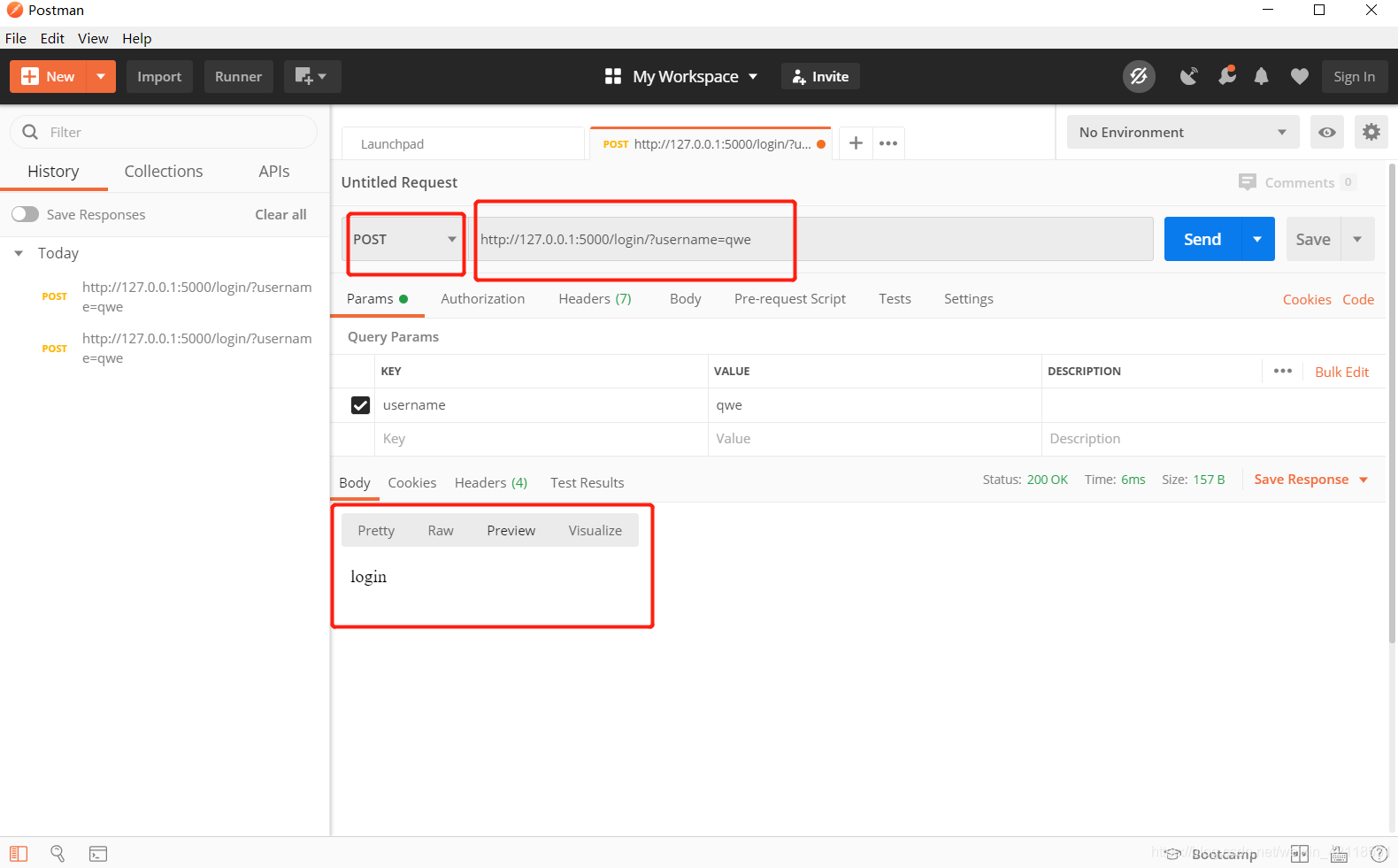Open the Cookies link
This screenshot has width=1398, height=868.
click(1307, 300)
